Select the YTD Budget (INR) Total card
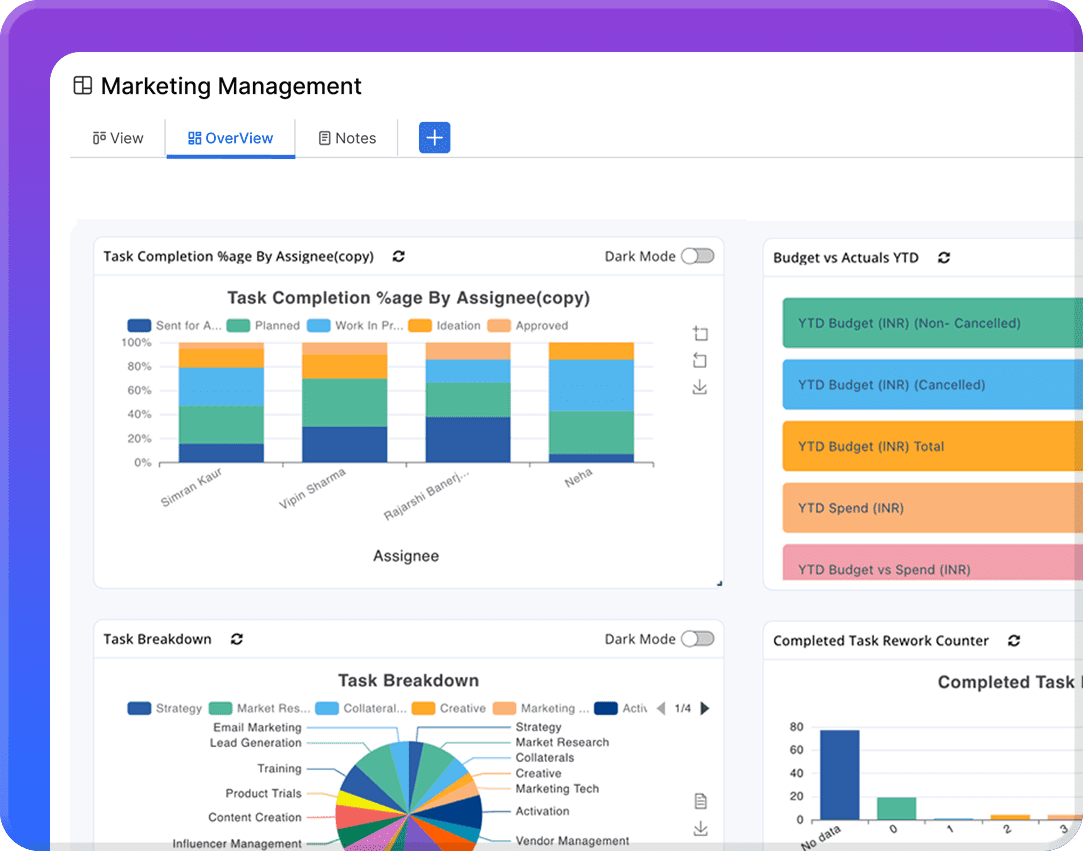Viewport: 1083px width, 851px height. [932, 446]
